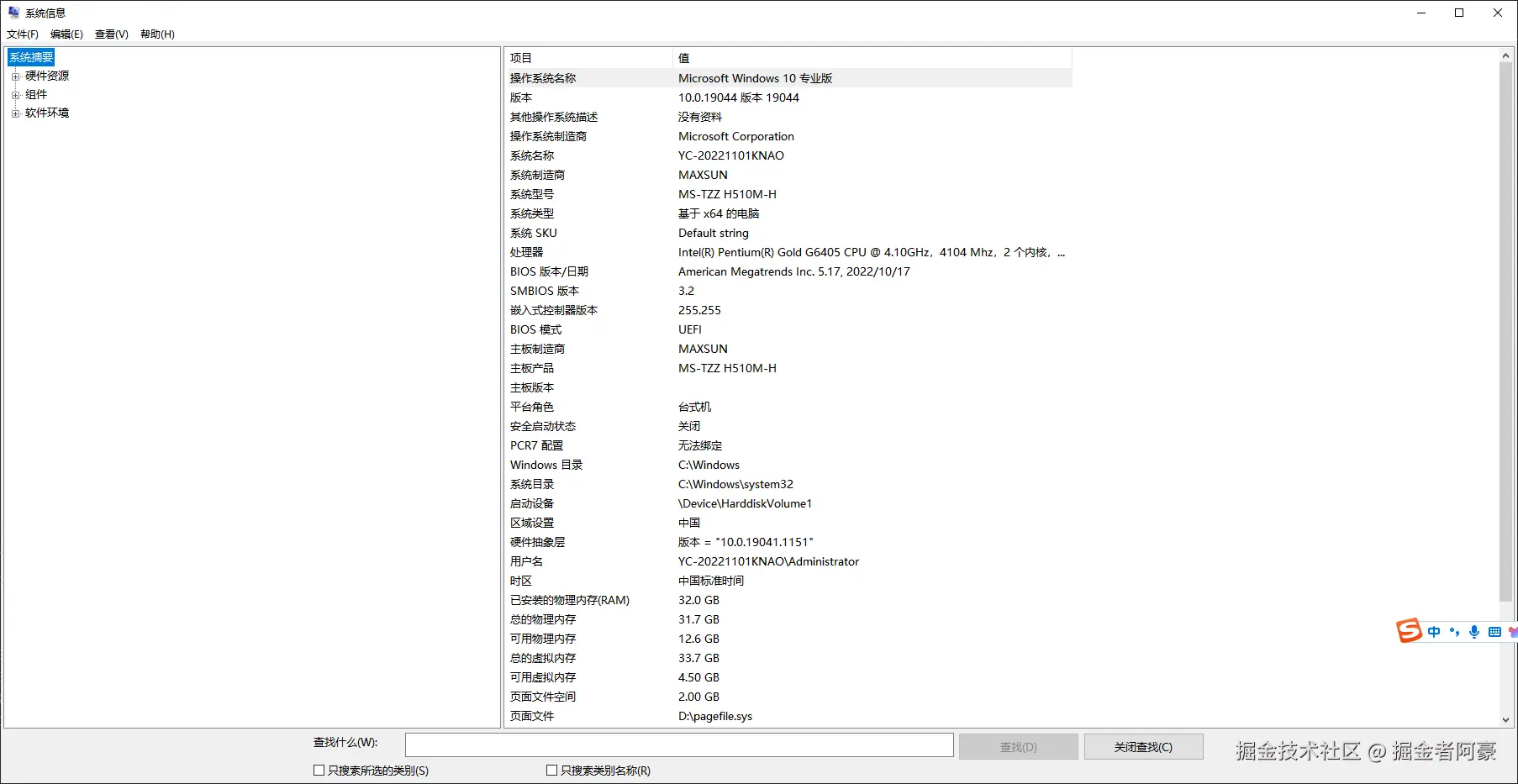This screenshot has width=1518, height=784.
Task: Open the 文件(F) menu
Action: 23,34
